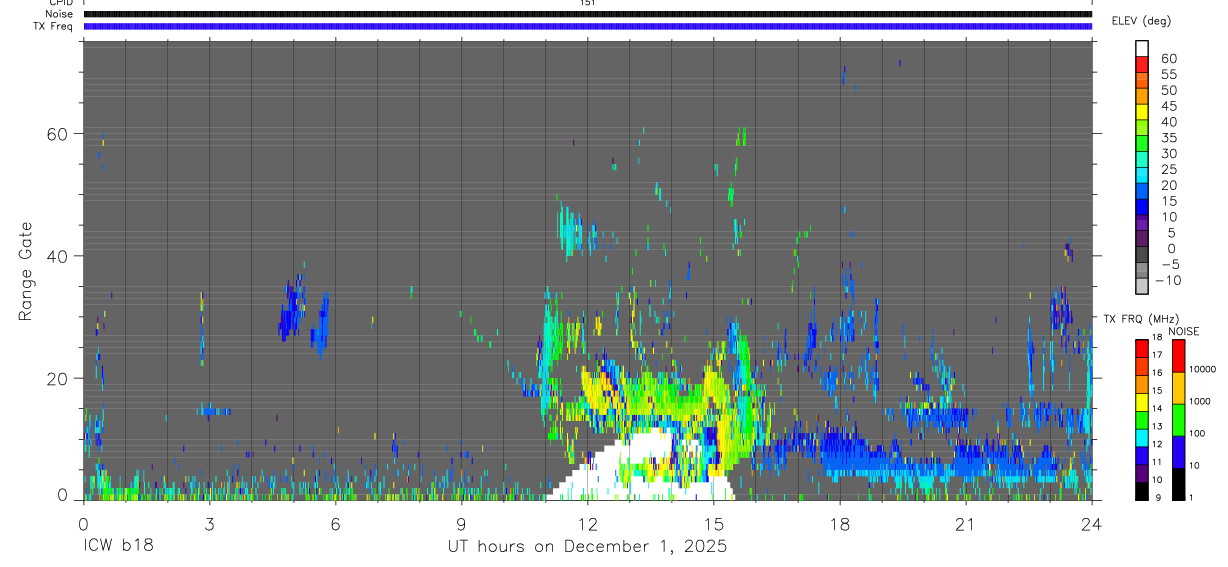The width and height of the screenshot is (1228, 567).
Task: Click the 'NOISE' colorbar title
Action: [1184, 331]
